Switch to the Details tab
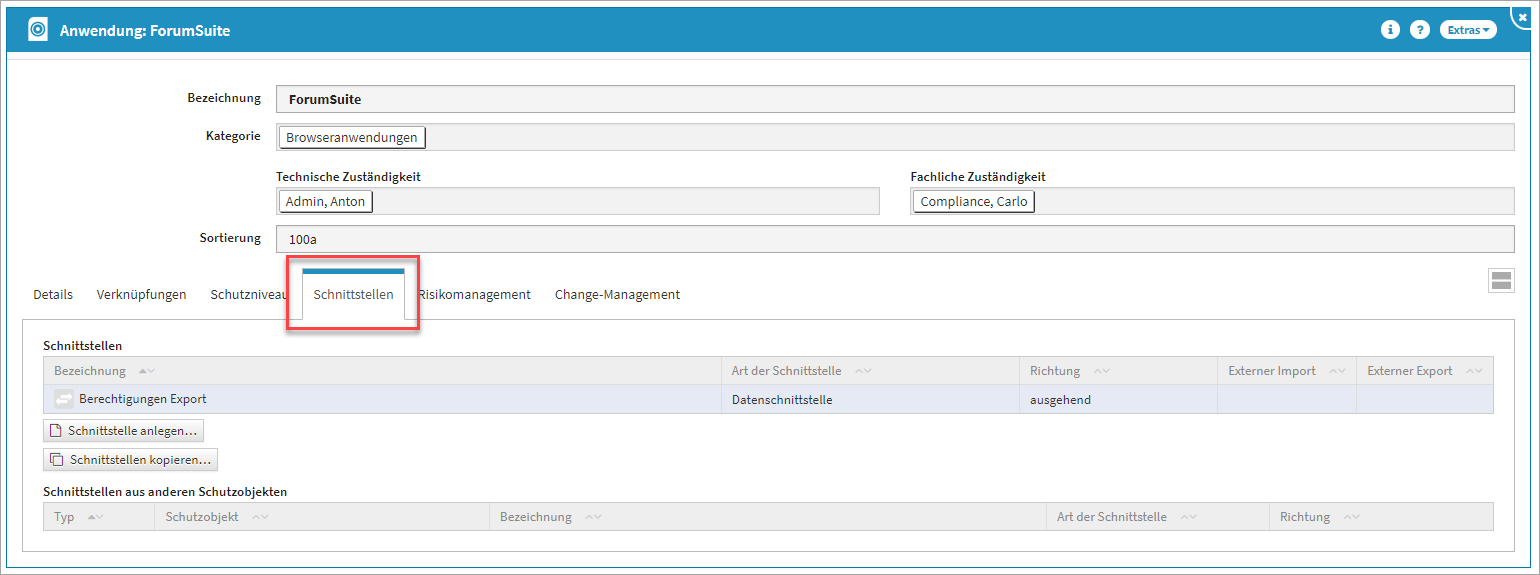This screenshot has width=1540, height=575. point(53,295)
